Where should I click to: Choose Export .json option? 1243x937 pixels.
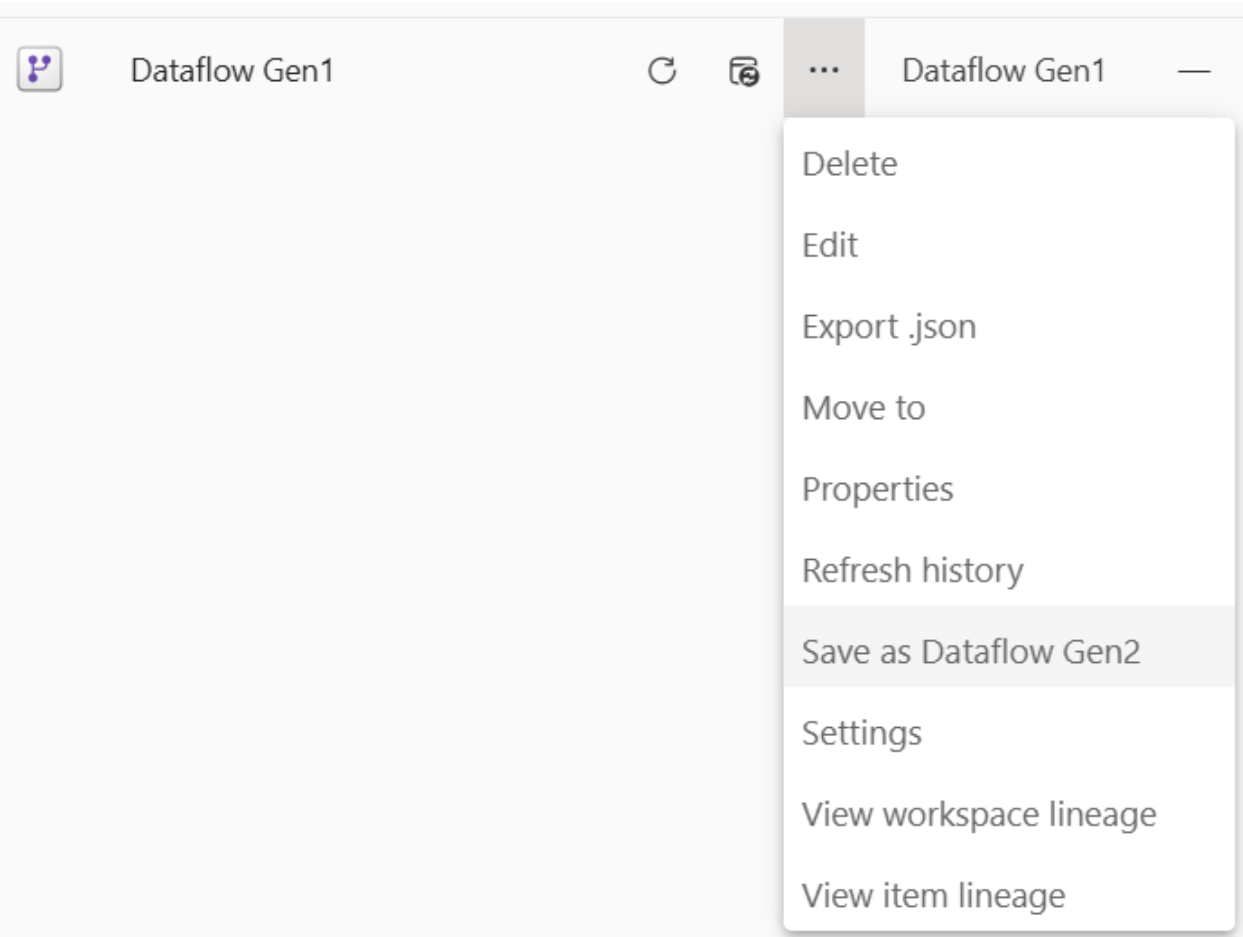[1009, 327]
